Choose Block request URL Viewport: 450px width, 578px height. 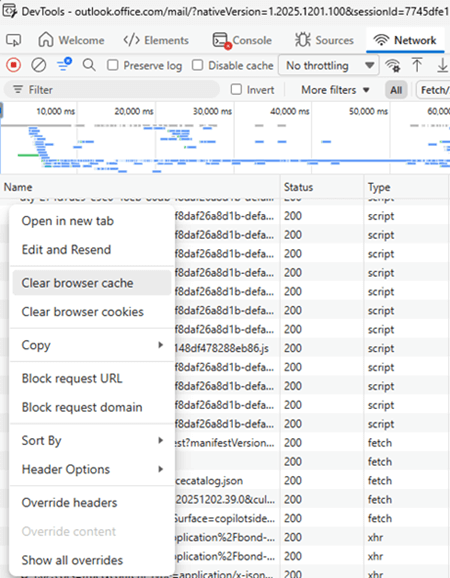click(92, 378)
